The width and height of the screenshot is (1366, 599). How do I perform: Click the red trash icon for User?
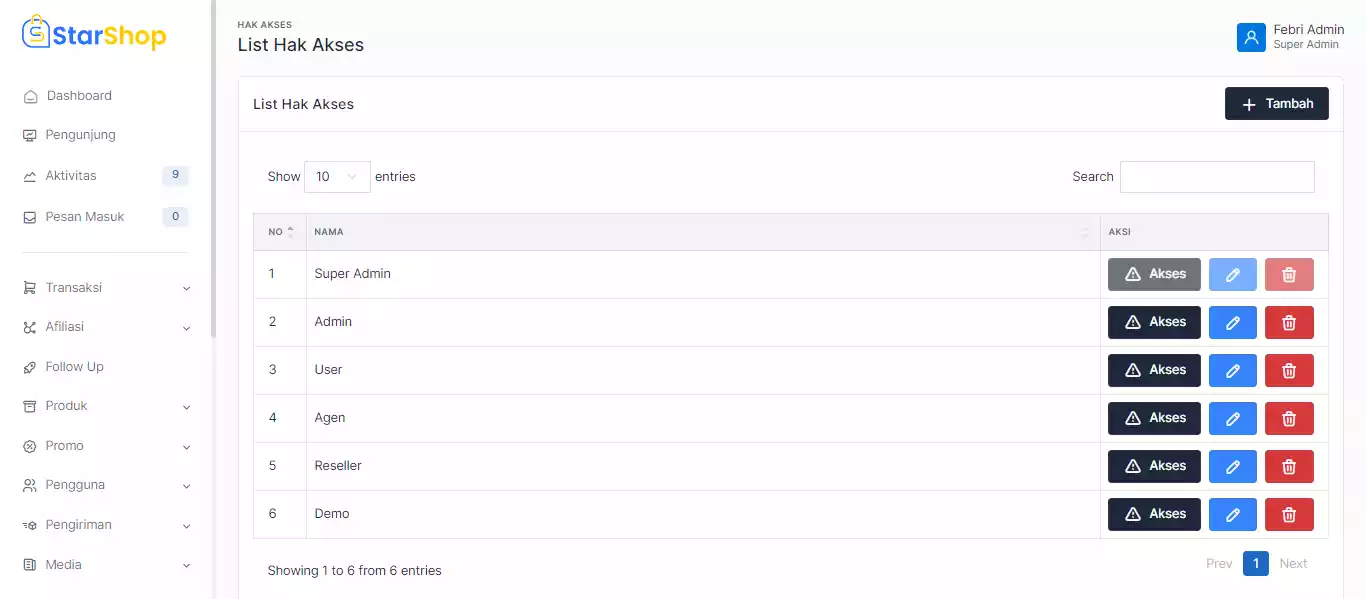click(x=1289, y=370)
